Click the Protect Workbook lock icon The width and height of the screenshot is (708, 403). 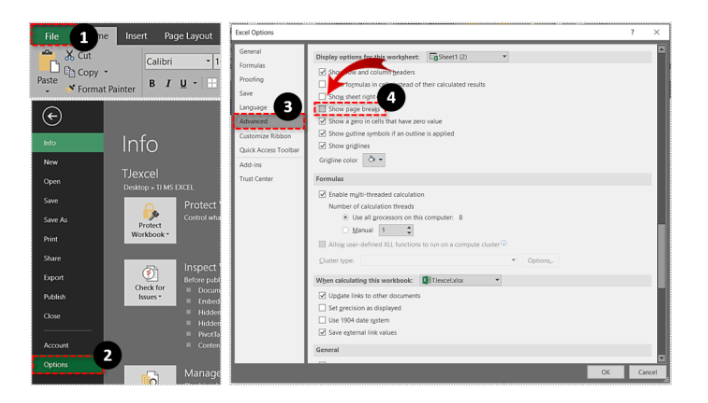point(150,211)
